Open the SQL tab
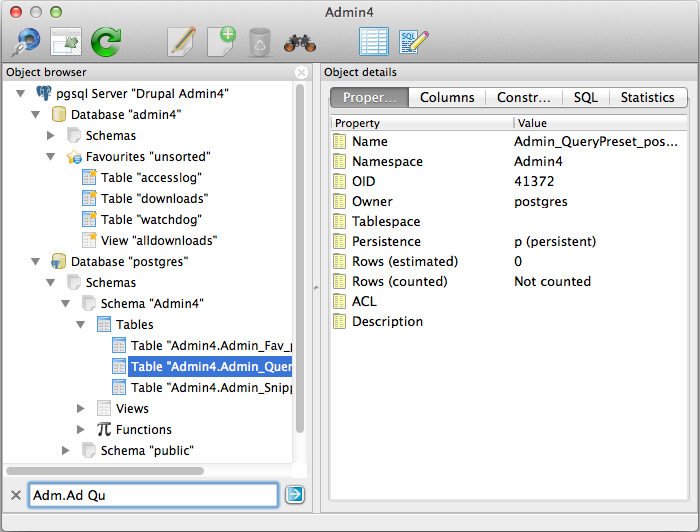 point(585,97)
